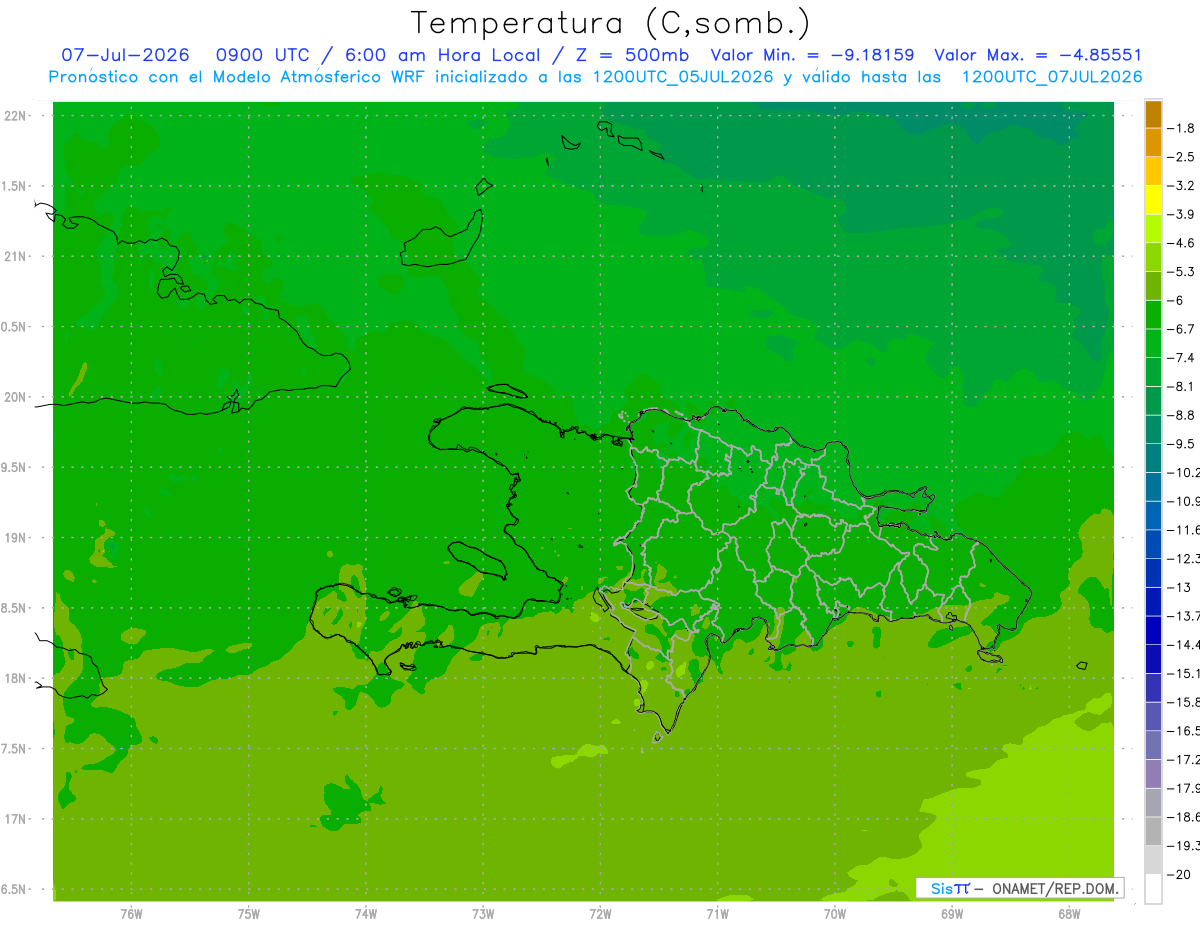The width and height of the screenshot is (1200, 927).
Task: Click the '18N' latitude label
Action: click(x=17, y=678)
